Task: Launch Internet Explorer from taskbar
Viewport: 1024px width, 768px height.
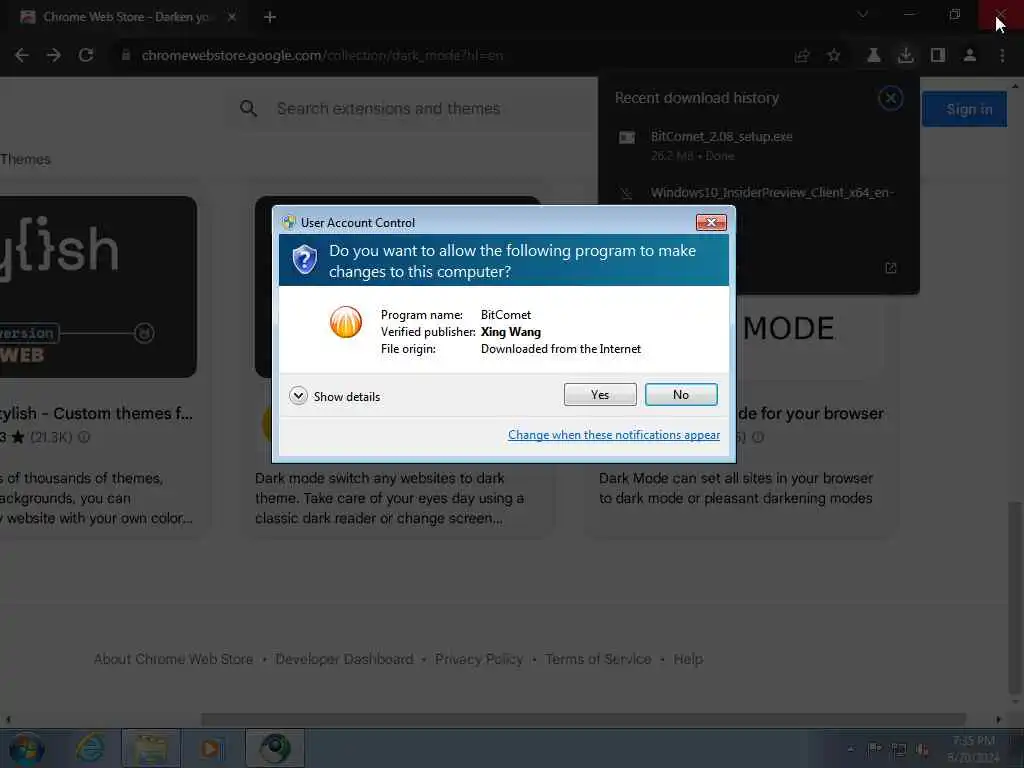Action: (x=89, y=748)
